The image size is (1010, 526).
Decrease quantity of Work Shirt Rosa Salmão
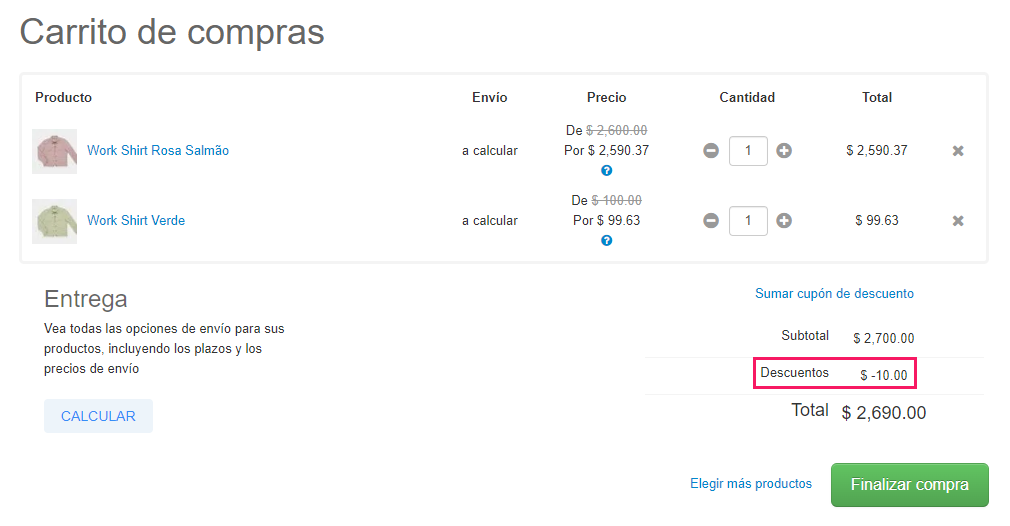(711, 151)
